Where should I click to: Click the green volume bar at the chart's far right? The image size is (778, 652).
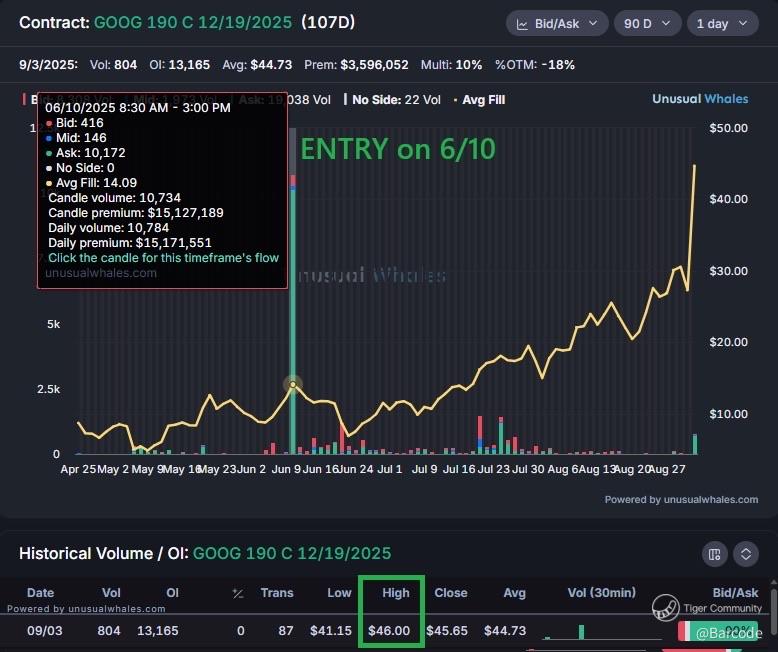coord(695,444)
